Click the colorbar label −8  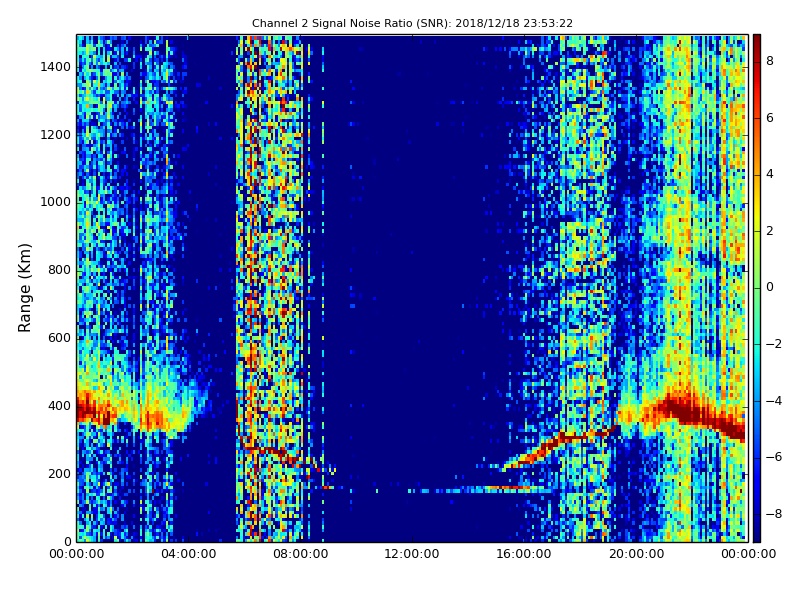point(773,514)
